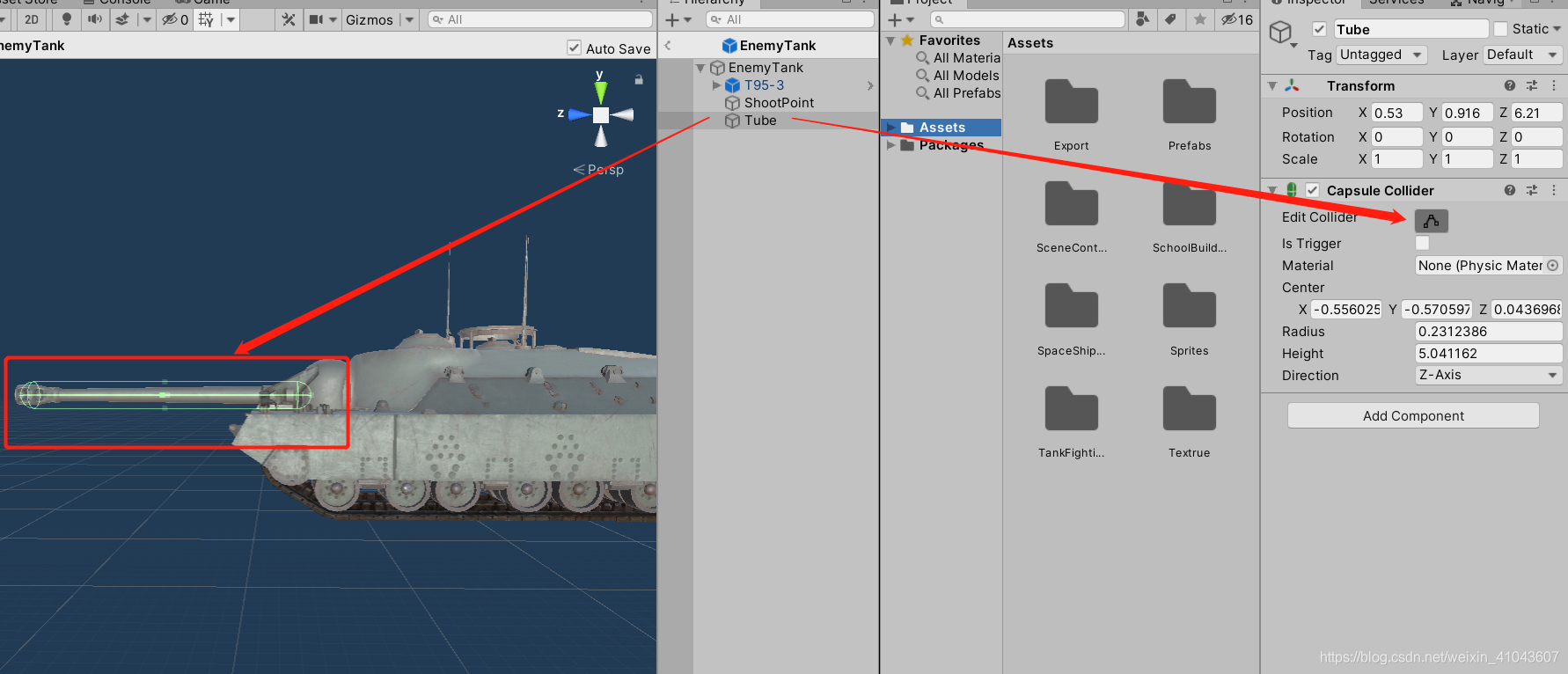This screenshot has width=1568, height=674.
Task: Click the favorites star icon in Project toolbar
Action: tap(1199, 19)
